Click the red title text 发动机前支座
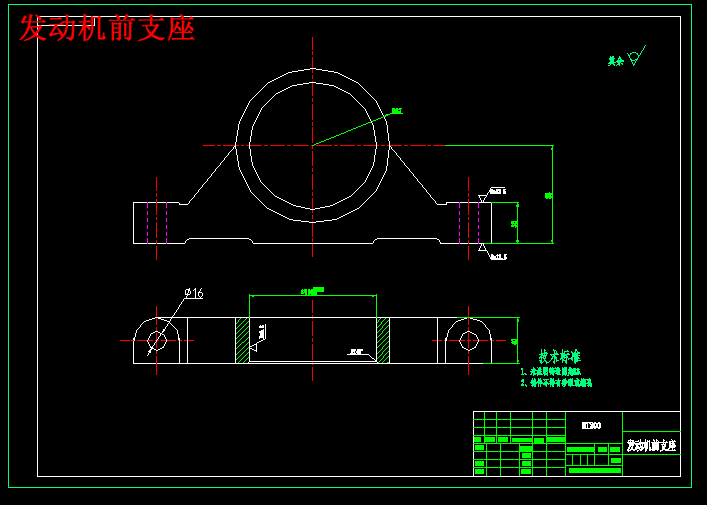Screen dimensions: 707x505 107,28
